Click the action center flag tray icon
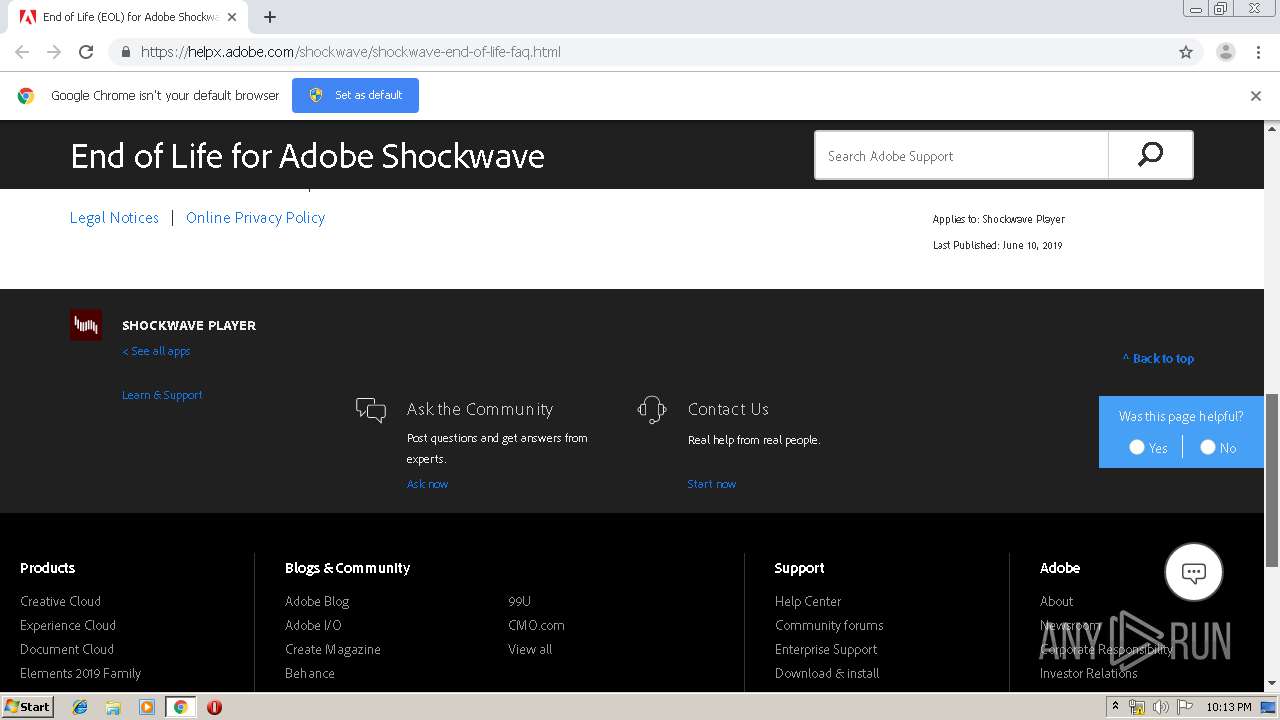1280x720 pixels. click(x=1183, y=707)
